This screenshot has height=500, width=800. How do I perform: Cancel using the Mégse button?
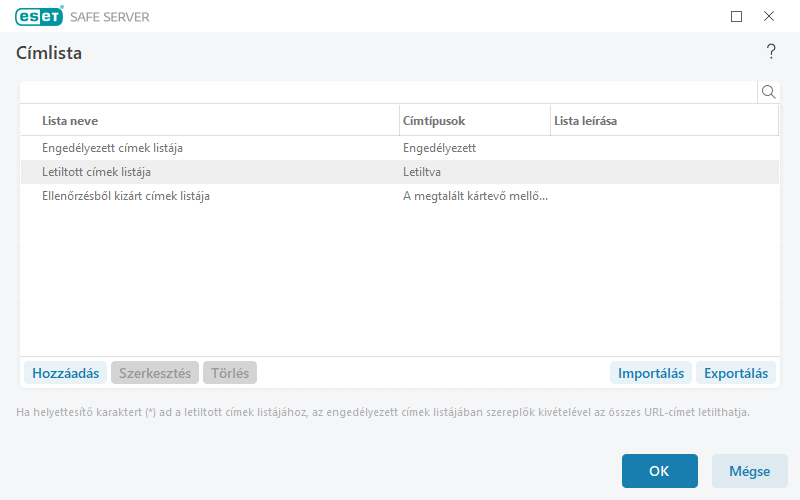pyautogui.click(x=749, y=471)
